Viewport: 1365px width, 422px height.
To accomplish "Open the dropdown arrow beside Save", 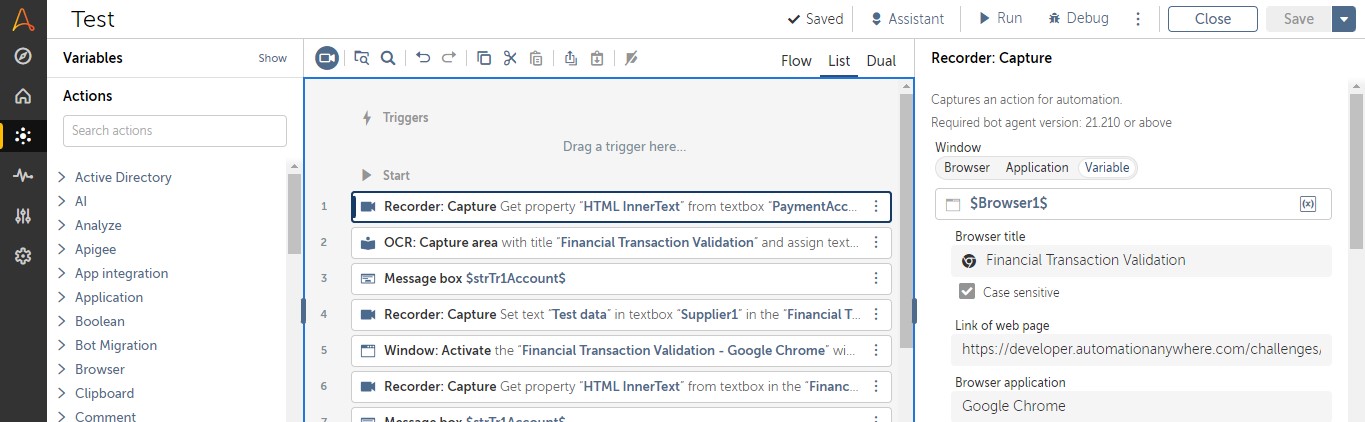I will (1343, 19).
